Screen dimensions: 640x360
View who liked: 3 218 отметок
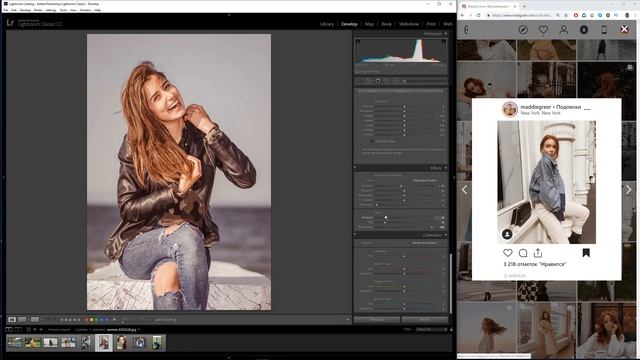(x=535, y=264)
